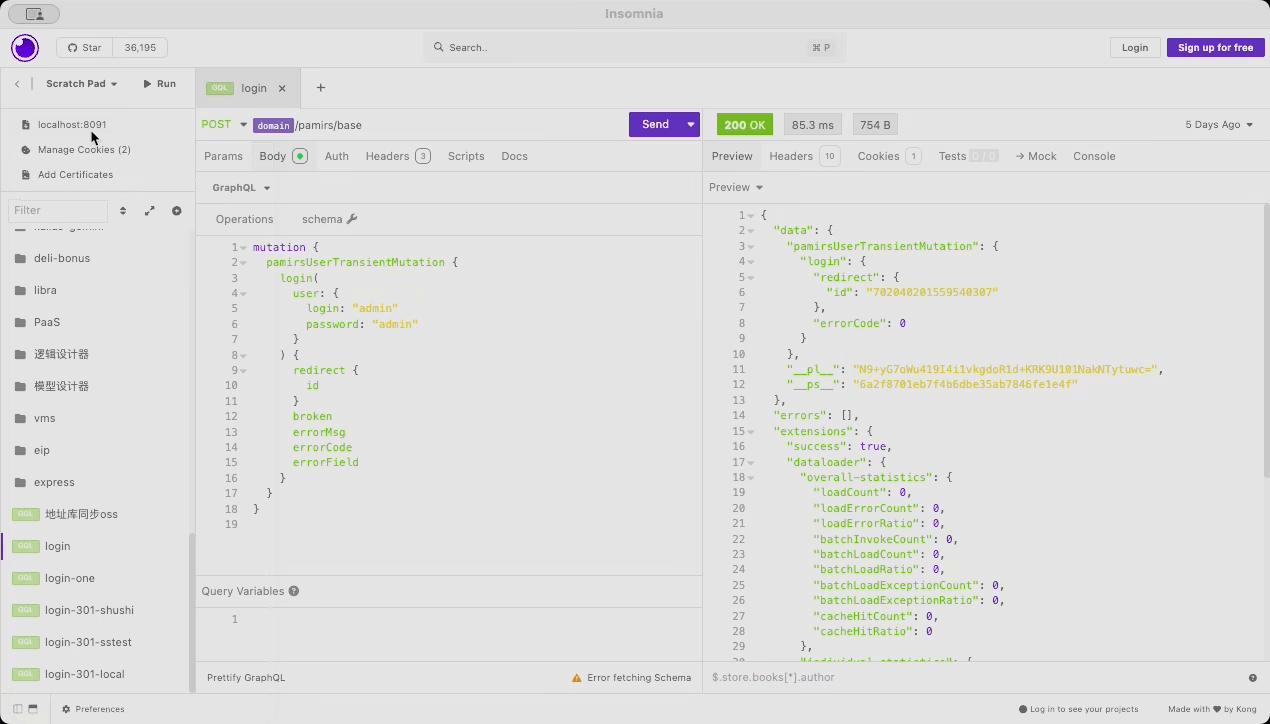Viewport: 1270px width, 724px height.
Task: Click the create new request plus icon in sidebar
Action: coord(177,211)
